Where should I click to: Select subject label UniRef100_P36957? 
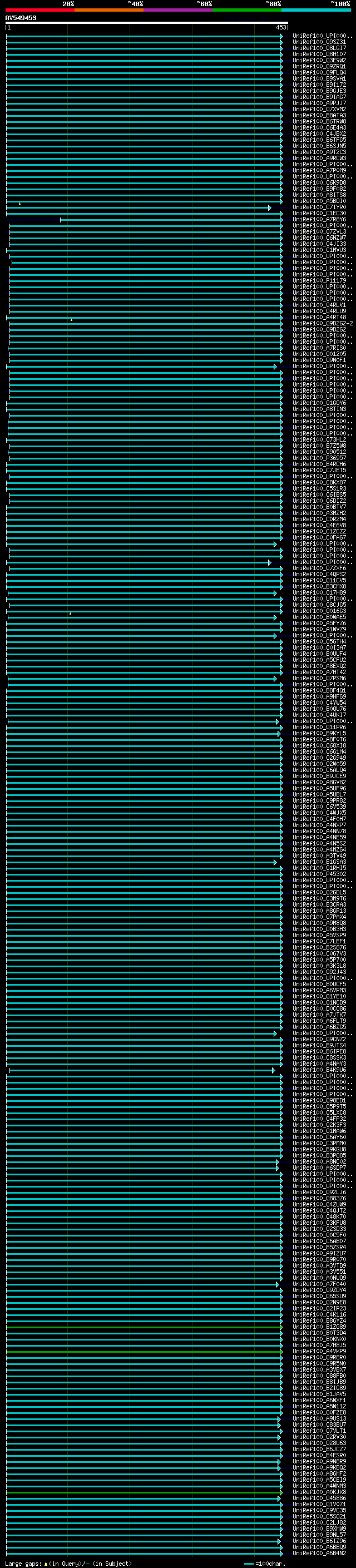pos(319,458)
